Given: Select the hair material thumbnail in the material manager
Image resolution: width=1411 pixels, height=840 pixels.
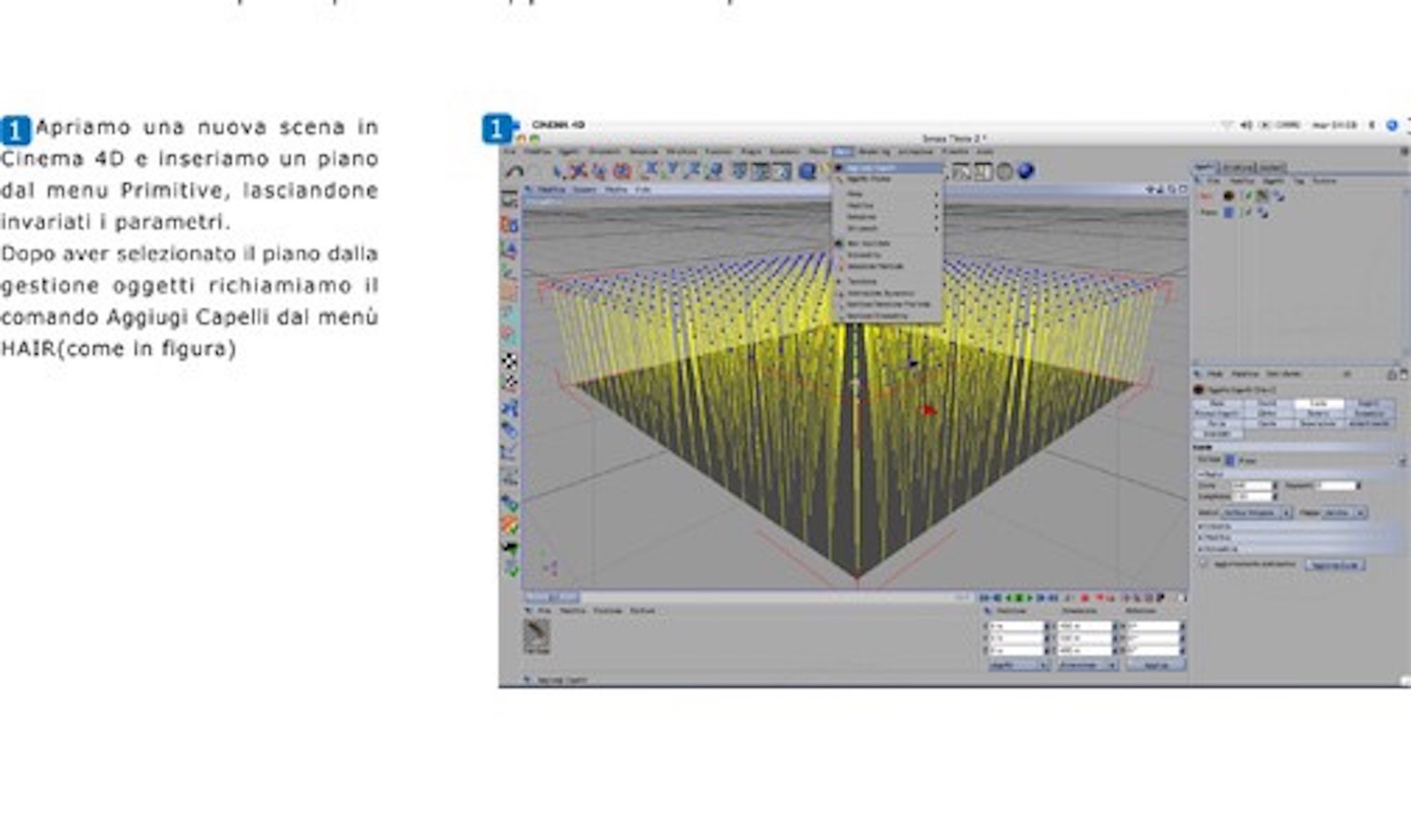Looking at the screenshot, I should tap(536, 635).
